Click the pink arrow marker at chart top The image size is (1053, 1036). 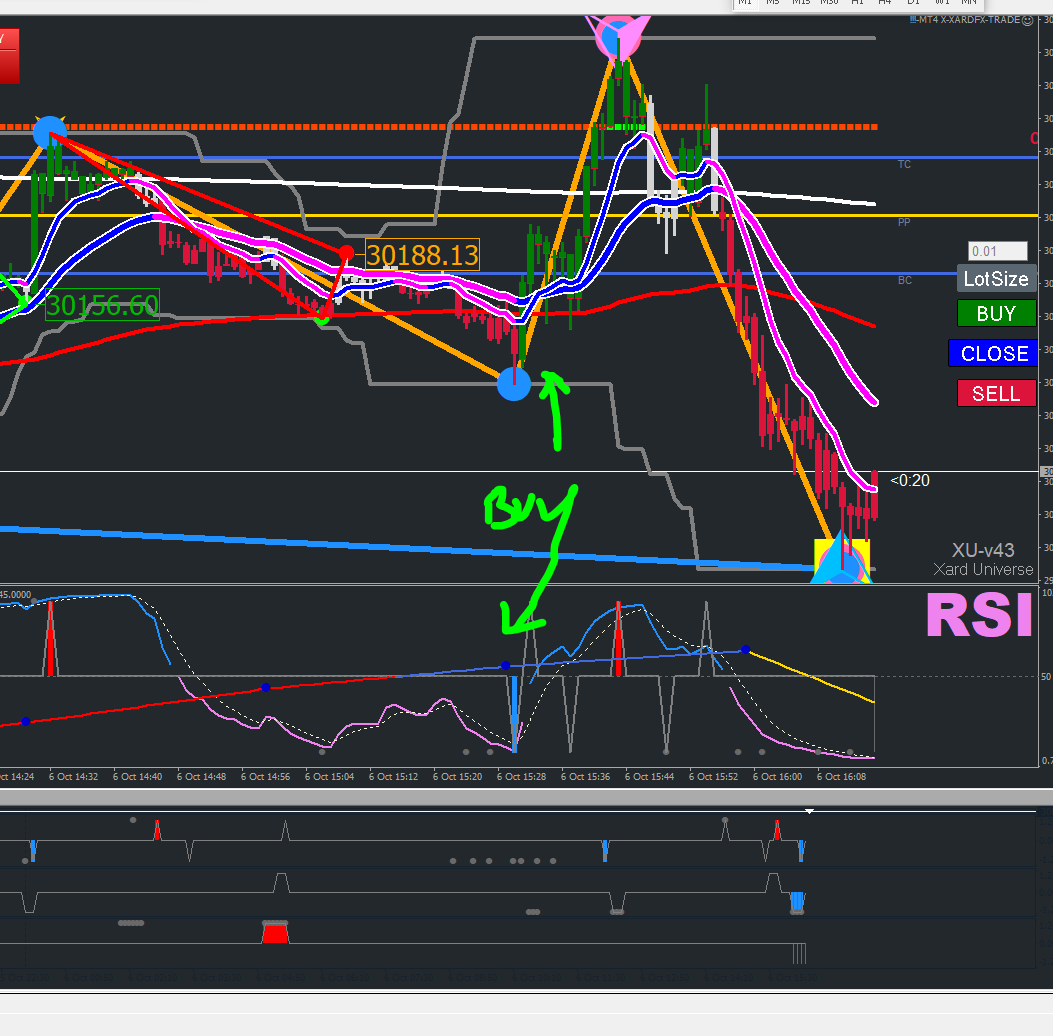coord(618,37)
